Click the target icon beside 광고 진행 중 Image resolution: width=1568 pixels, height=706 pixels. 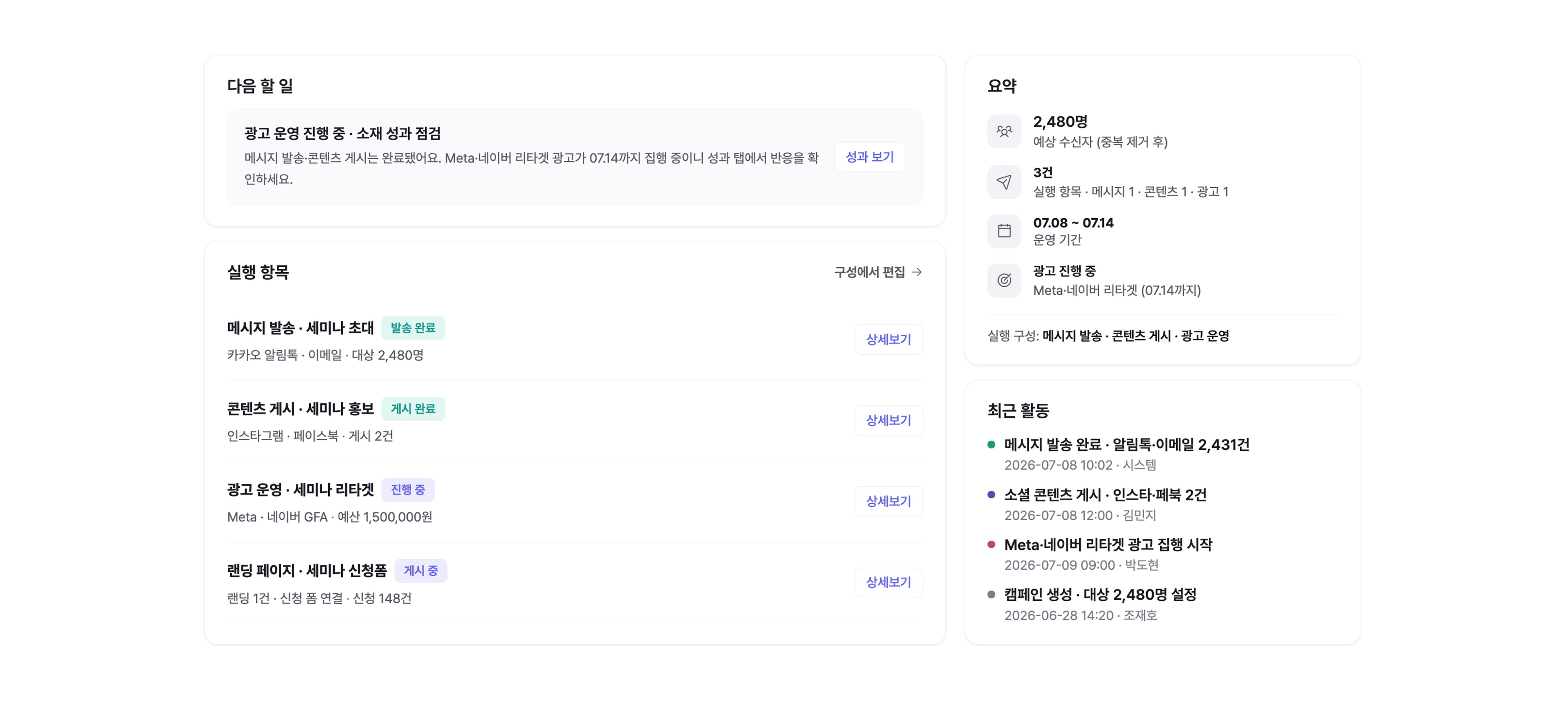point(1004,280)
